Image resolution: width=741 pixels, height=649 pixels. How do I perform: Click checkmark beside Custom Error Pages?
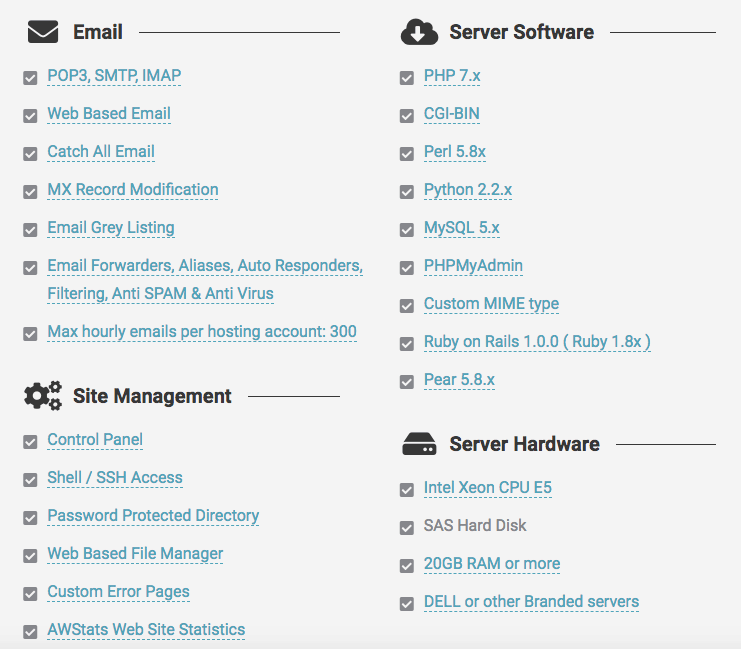(x=30, y=594)
